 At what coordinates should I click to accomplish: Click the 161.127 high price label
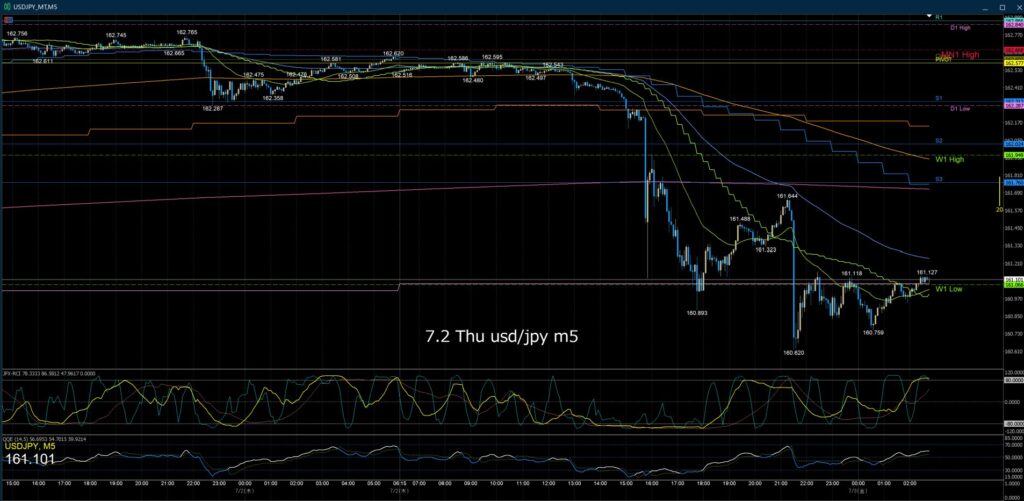point(927,272)
